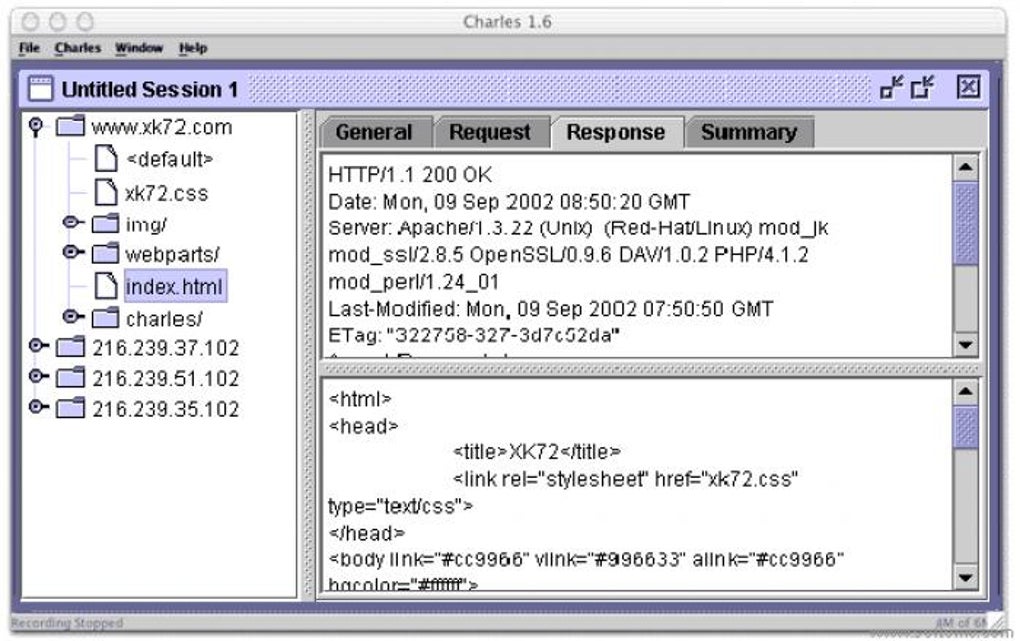
Task: Select index.html in the tree
Action: pyautogui.click(x=175, y=286)
